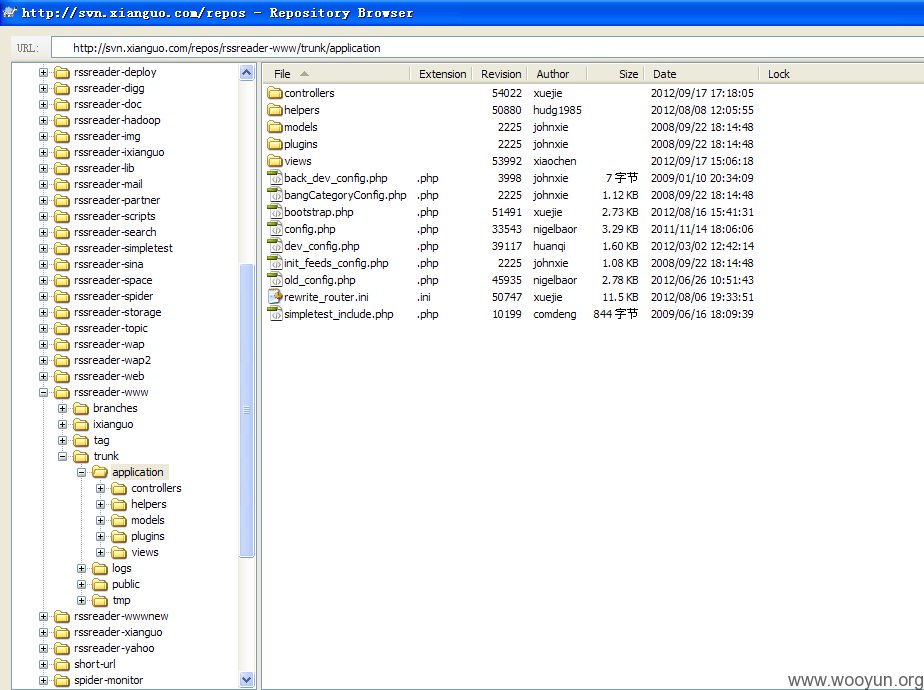Click the plugins folder icon in file list
The width and height of the screenshot is (924, 690).
click(275, 144)
